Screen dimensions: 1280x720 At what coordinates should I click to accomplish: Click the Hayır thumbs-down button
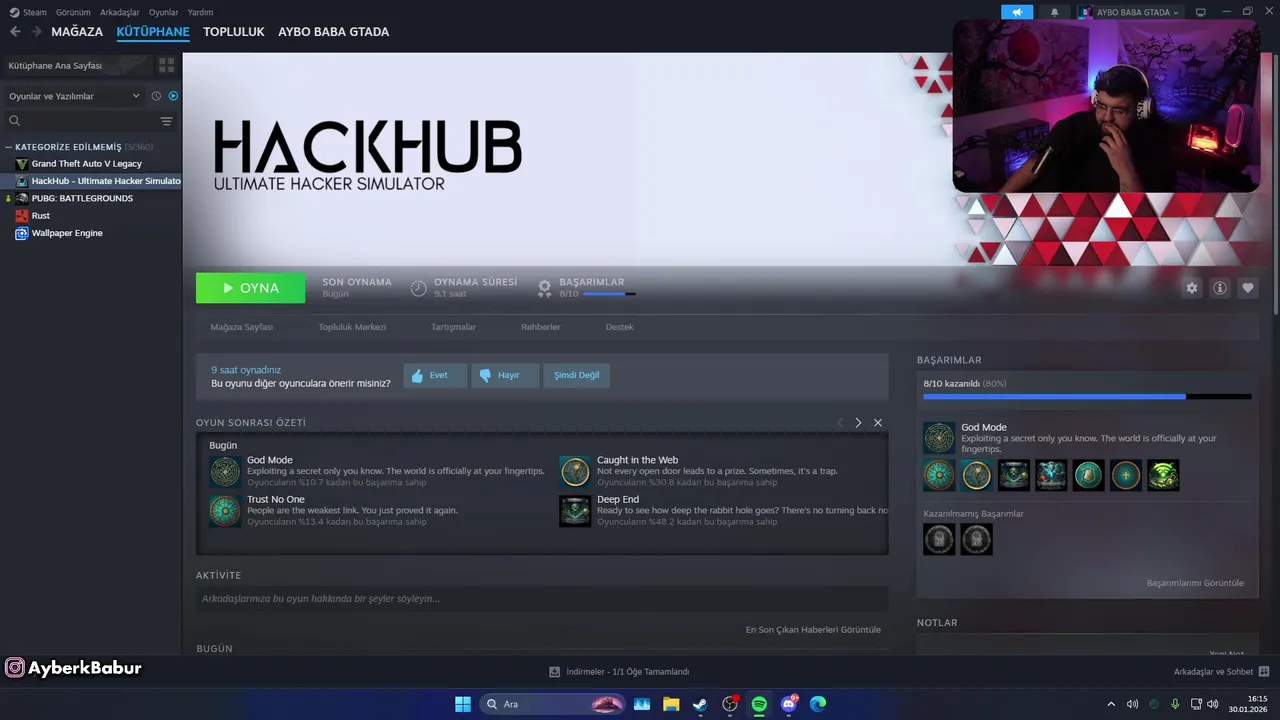(505, 375)
